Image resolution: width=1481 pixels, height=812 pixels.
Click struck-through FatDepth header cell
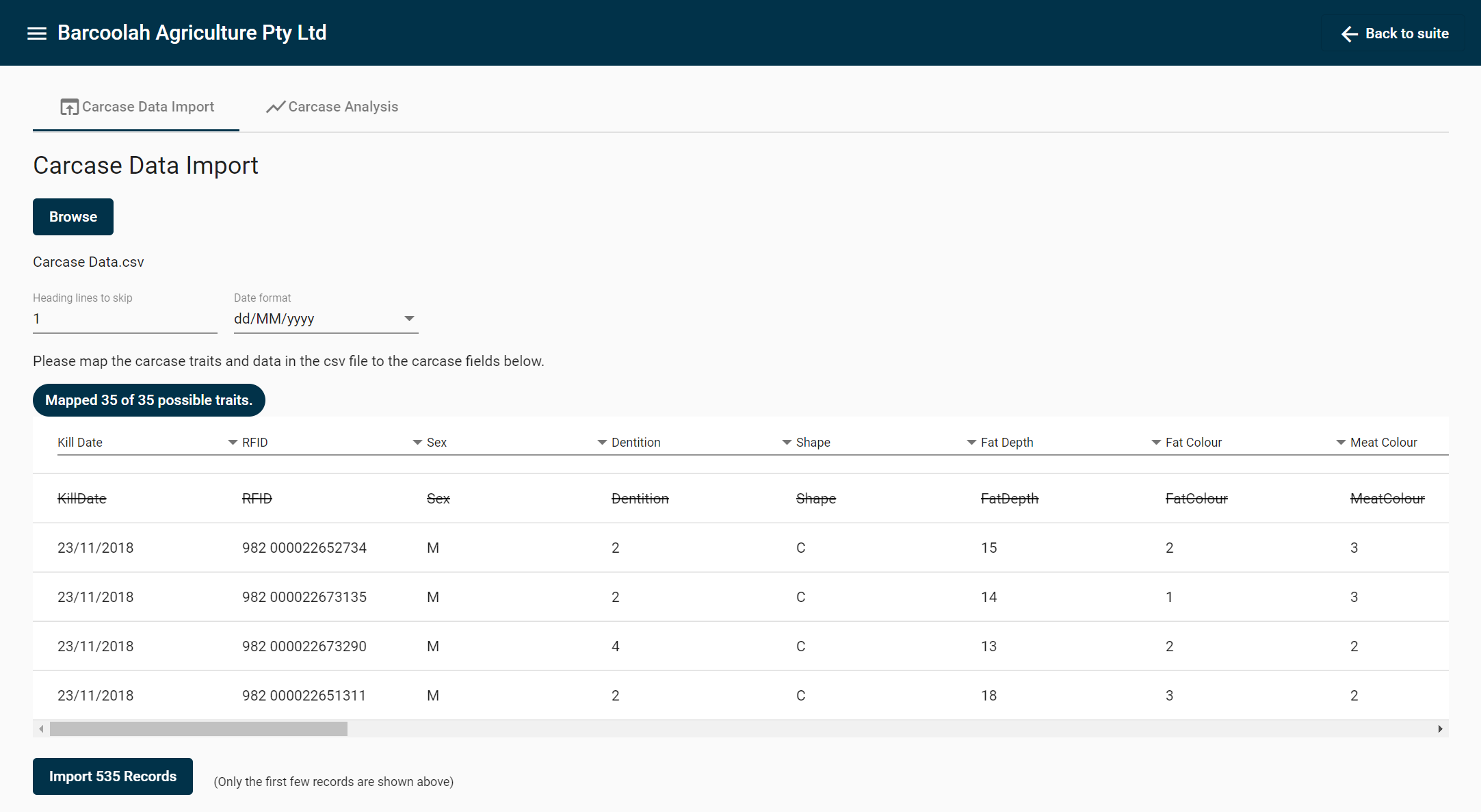point(1010,499)
